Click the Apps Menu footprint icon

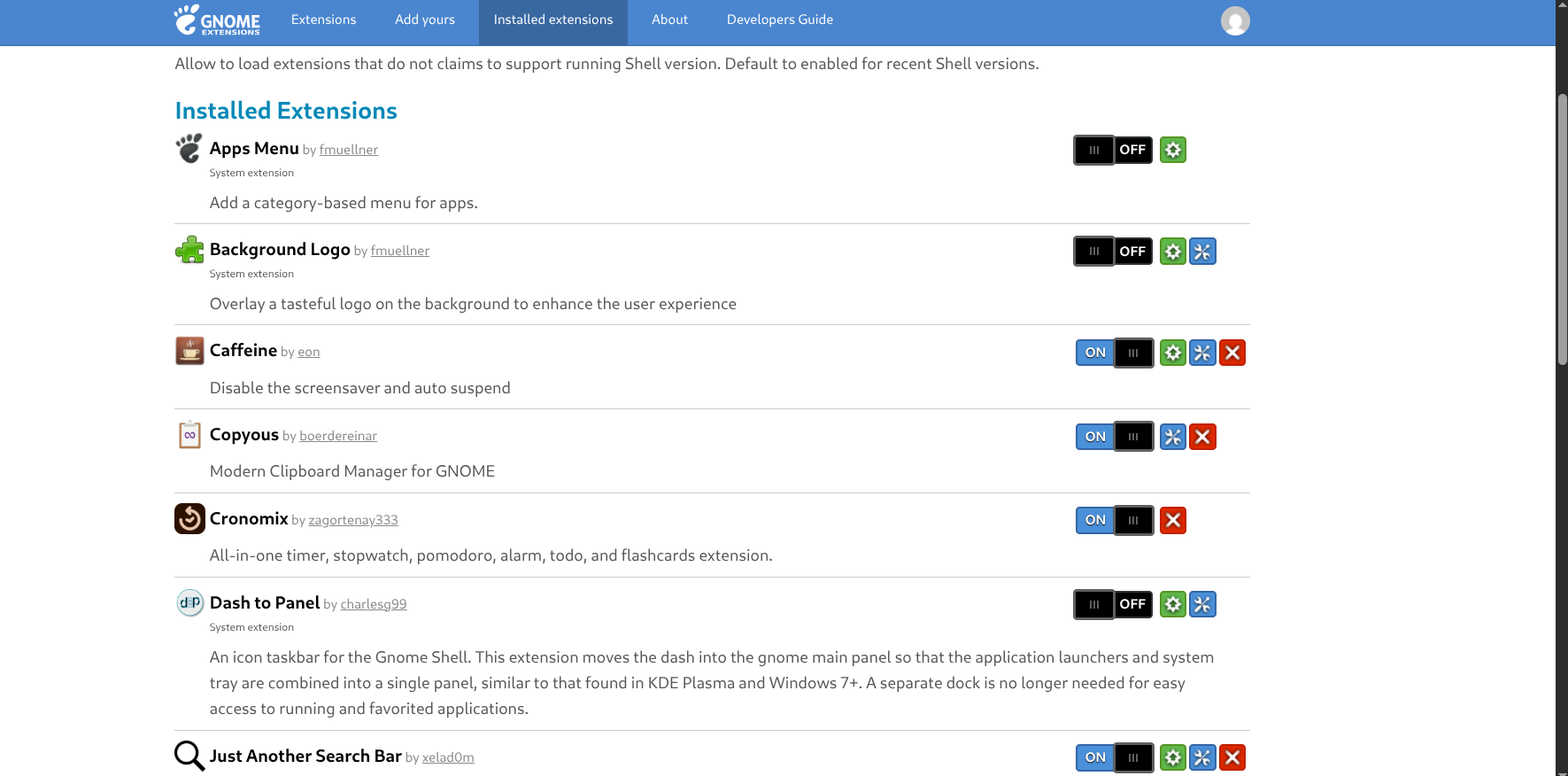tap(189, 148)
